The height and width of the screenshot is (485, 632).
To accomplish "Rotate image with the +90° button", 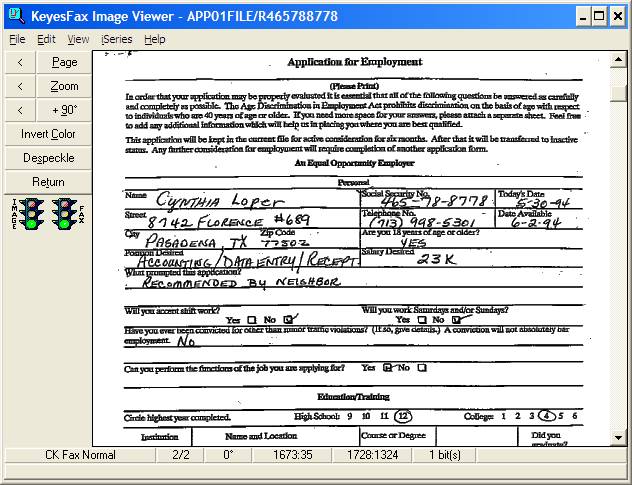I will [64, 110].
